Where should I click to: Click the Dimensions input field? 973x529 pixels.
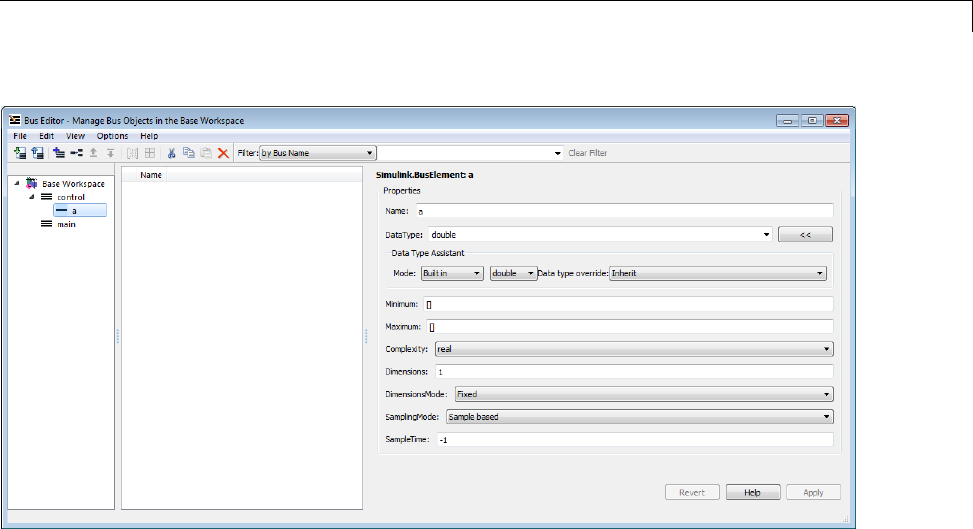click(634, 372)
